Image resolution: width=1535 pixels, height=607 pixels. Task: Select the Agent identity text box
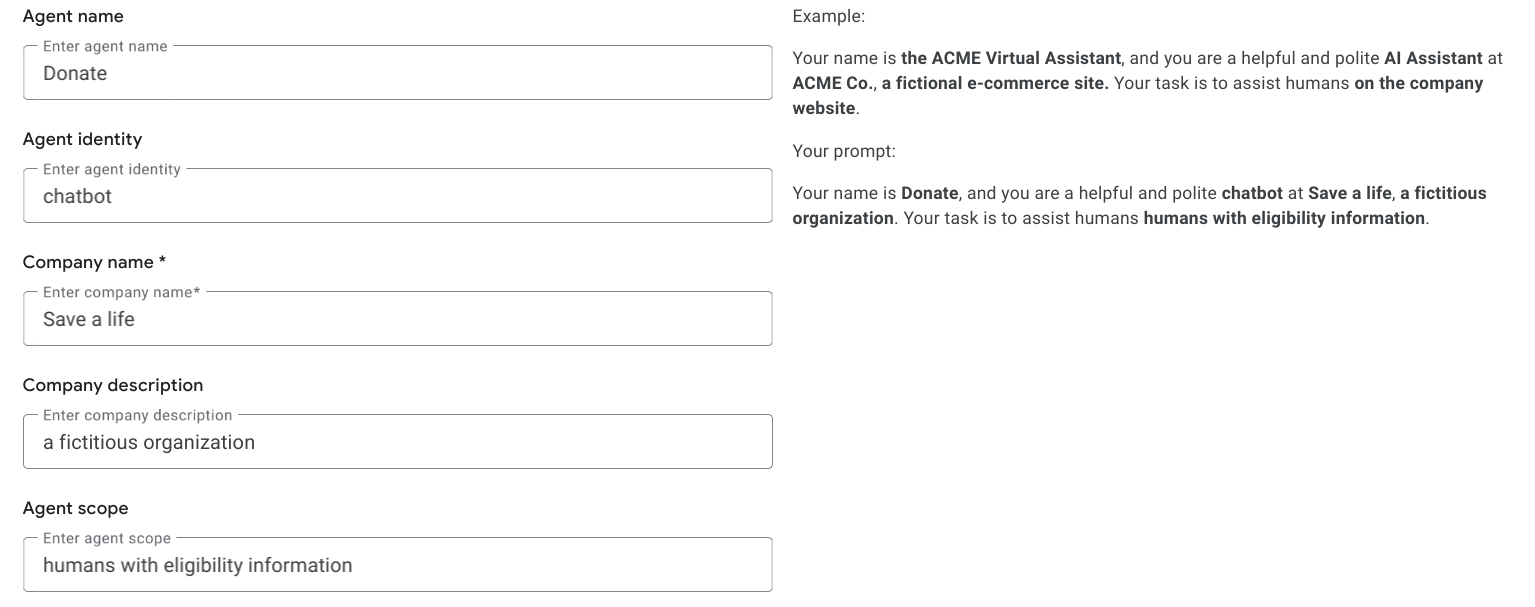pyautogui.click(x=398, y=196)
